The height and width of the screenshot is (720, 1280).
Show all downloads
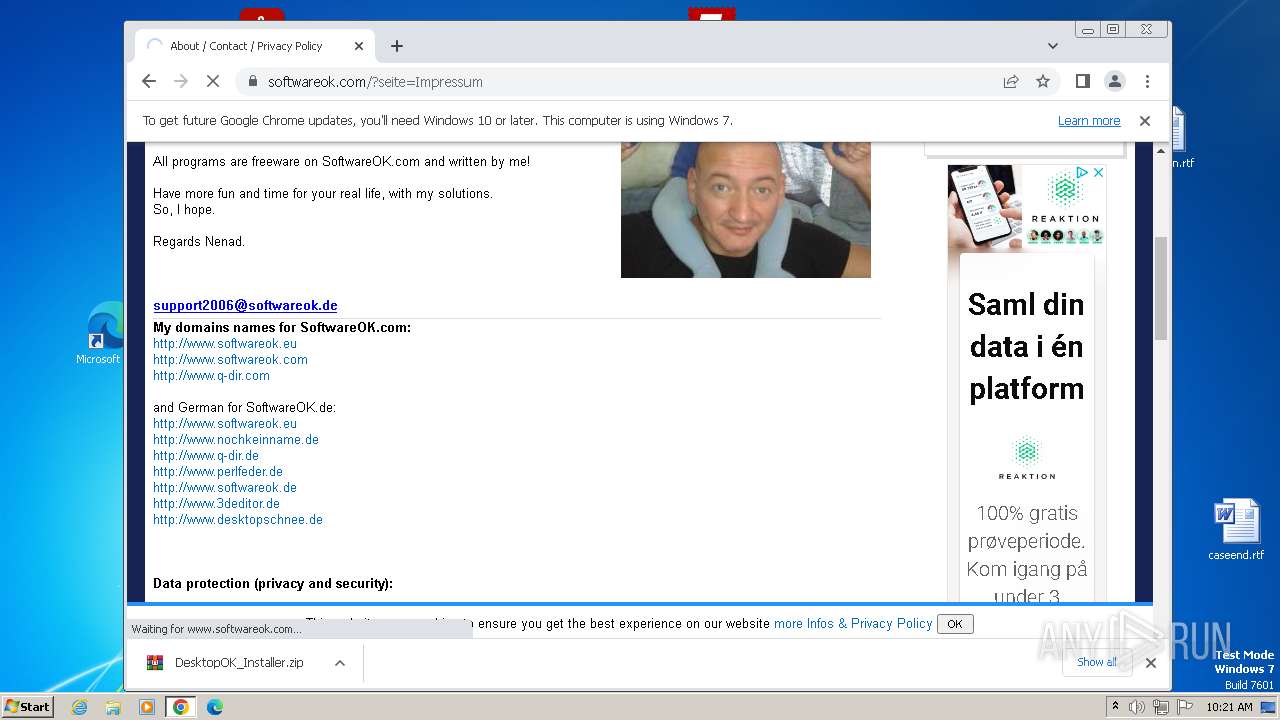click(1096, 662)
